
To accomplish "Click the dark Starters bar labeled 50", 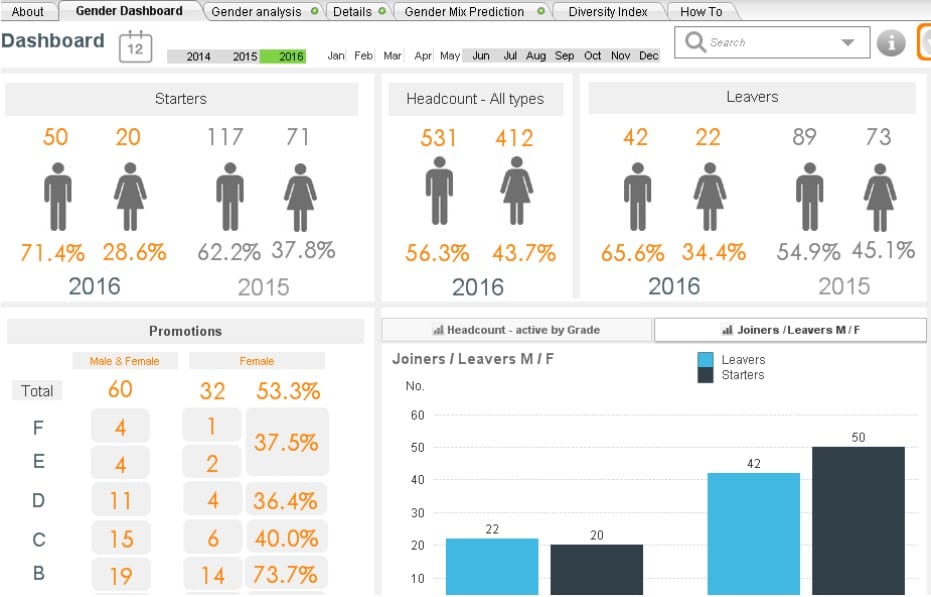I will point(858,520).
